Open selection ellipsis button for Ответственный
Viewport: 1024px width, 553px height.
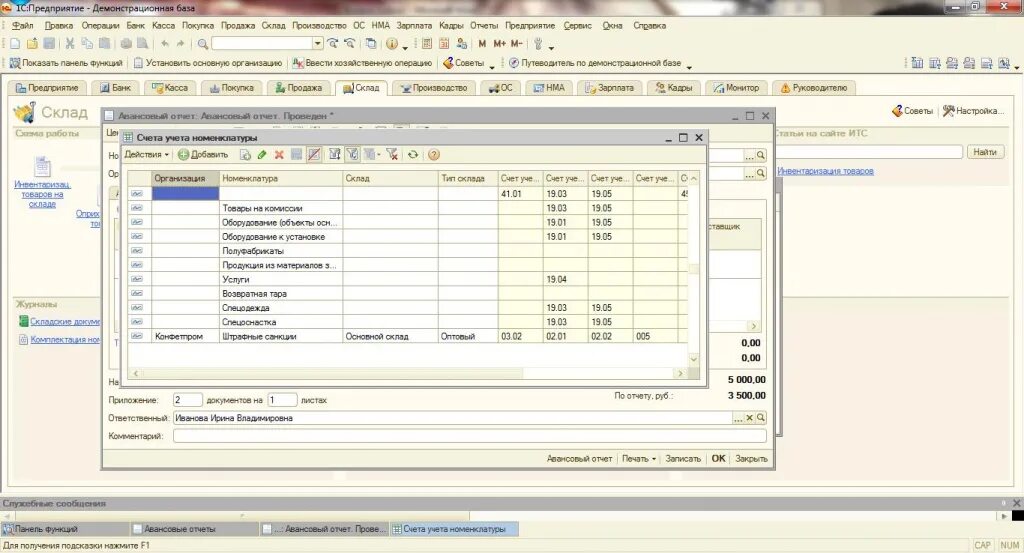point(738,418)
